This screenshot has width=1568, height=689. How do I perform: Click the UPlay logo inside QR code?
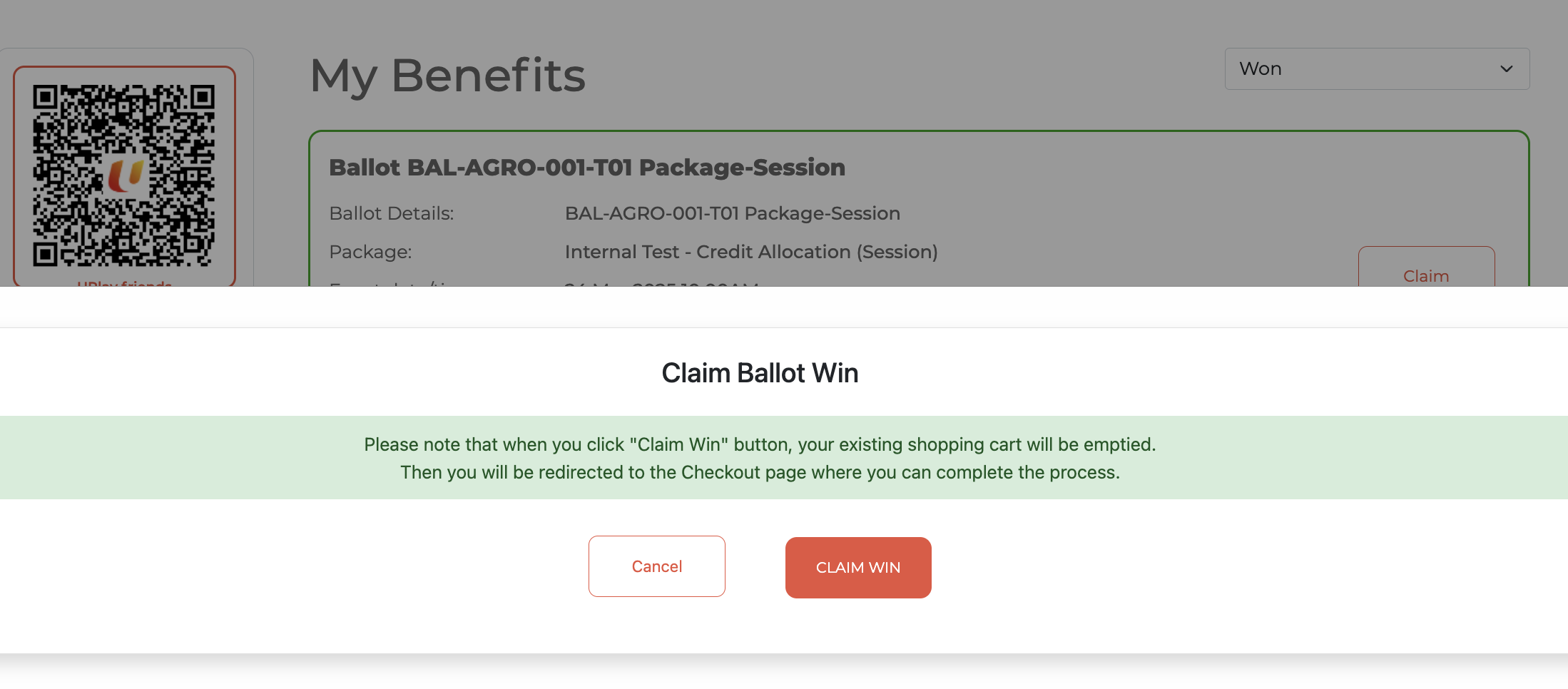click(x=125, y=175)
